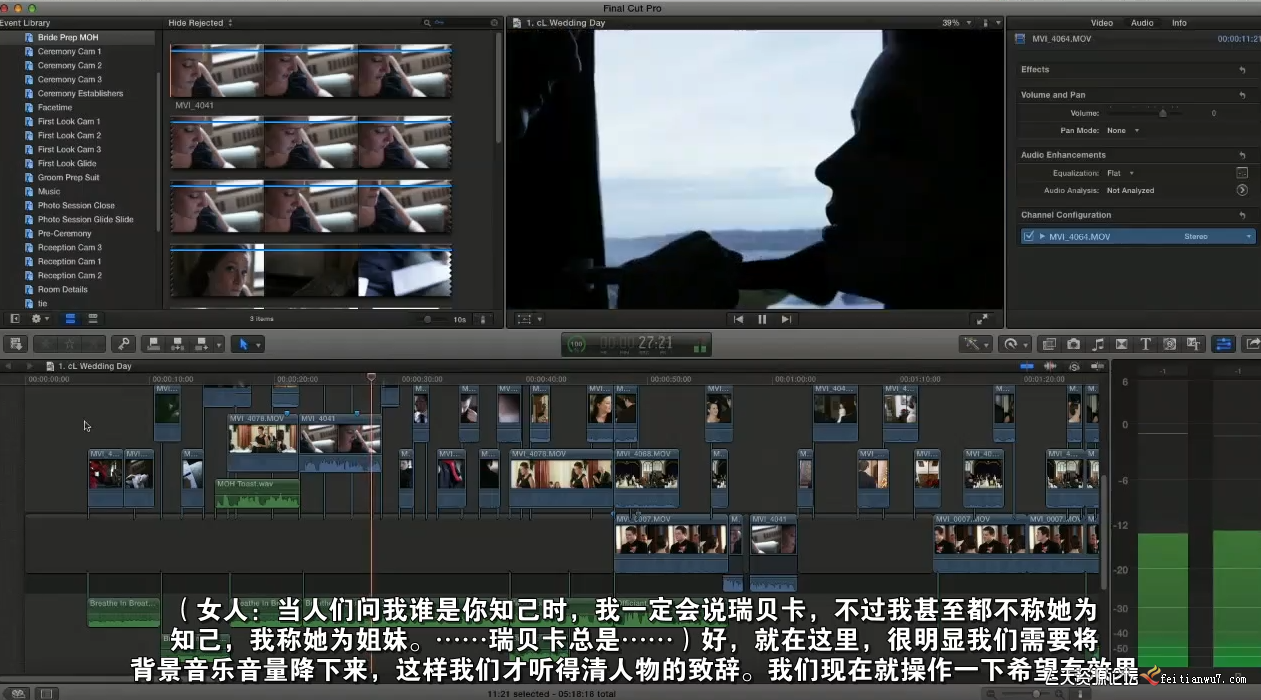
Task: Toggle timeline skimming
Action: pos(1027,367)
